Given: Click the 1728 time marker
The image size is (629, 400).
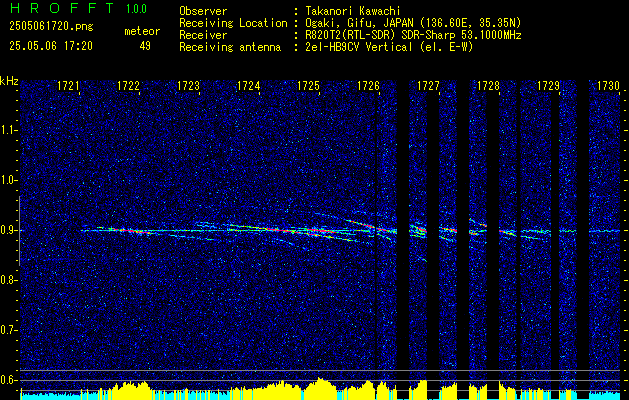Looking at the screenshot, I should coord(488,86).
